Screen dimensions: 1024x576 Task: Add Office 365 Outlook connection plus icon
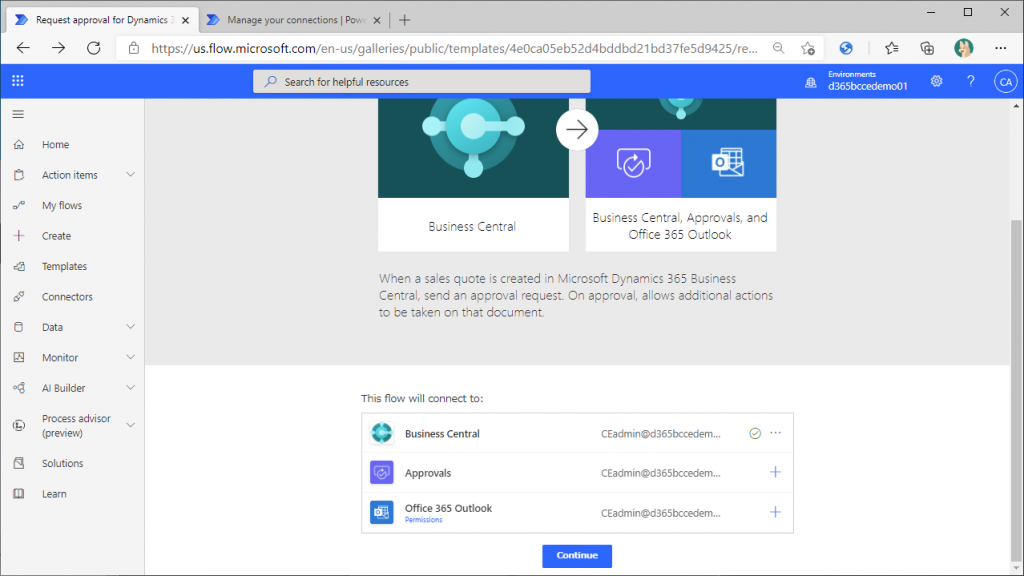coord(775,512)
